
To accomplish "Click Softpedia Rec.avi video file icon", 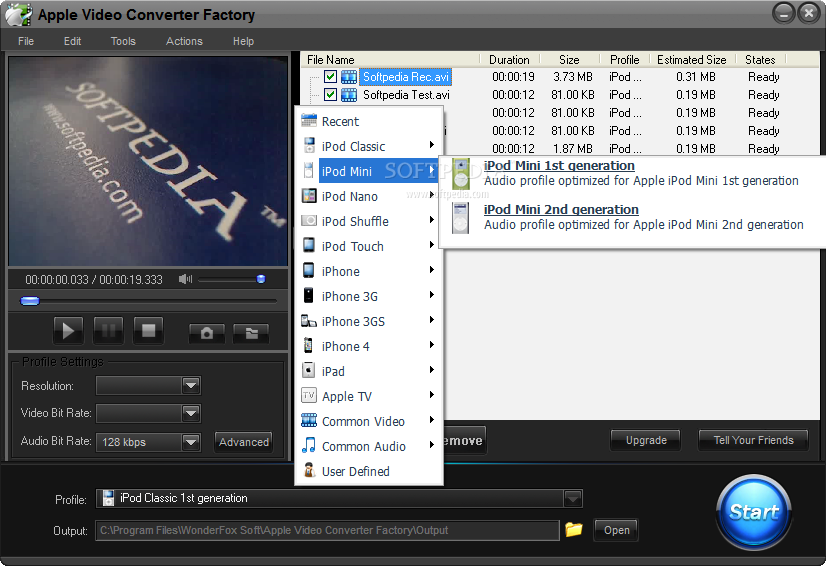I will coord(349,77).
